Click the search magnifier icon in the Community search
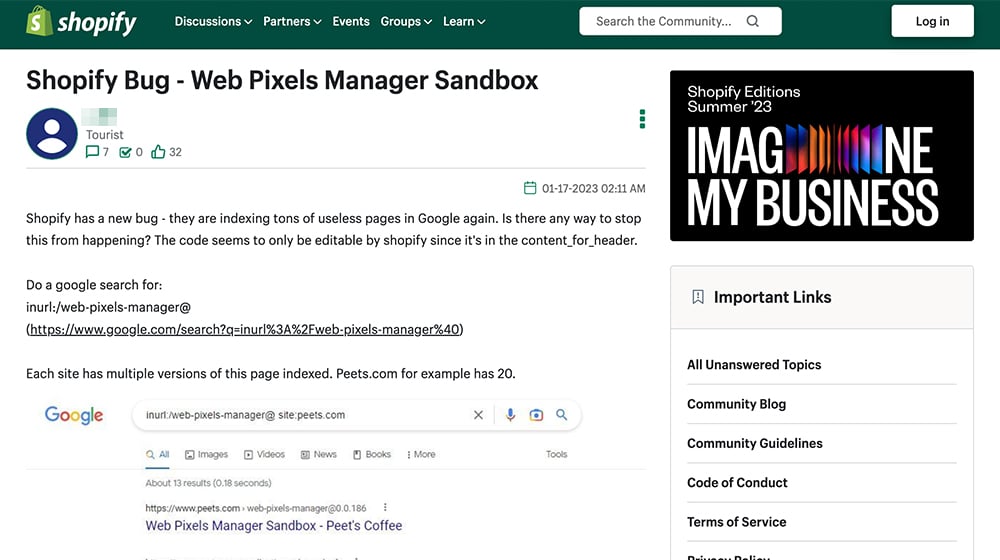The height and width of the screenshot is (560, 1000). [753, 21]
